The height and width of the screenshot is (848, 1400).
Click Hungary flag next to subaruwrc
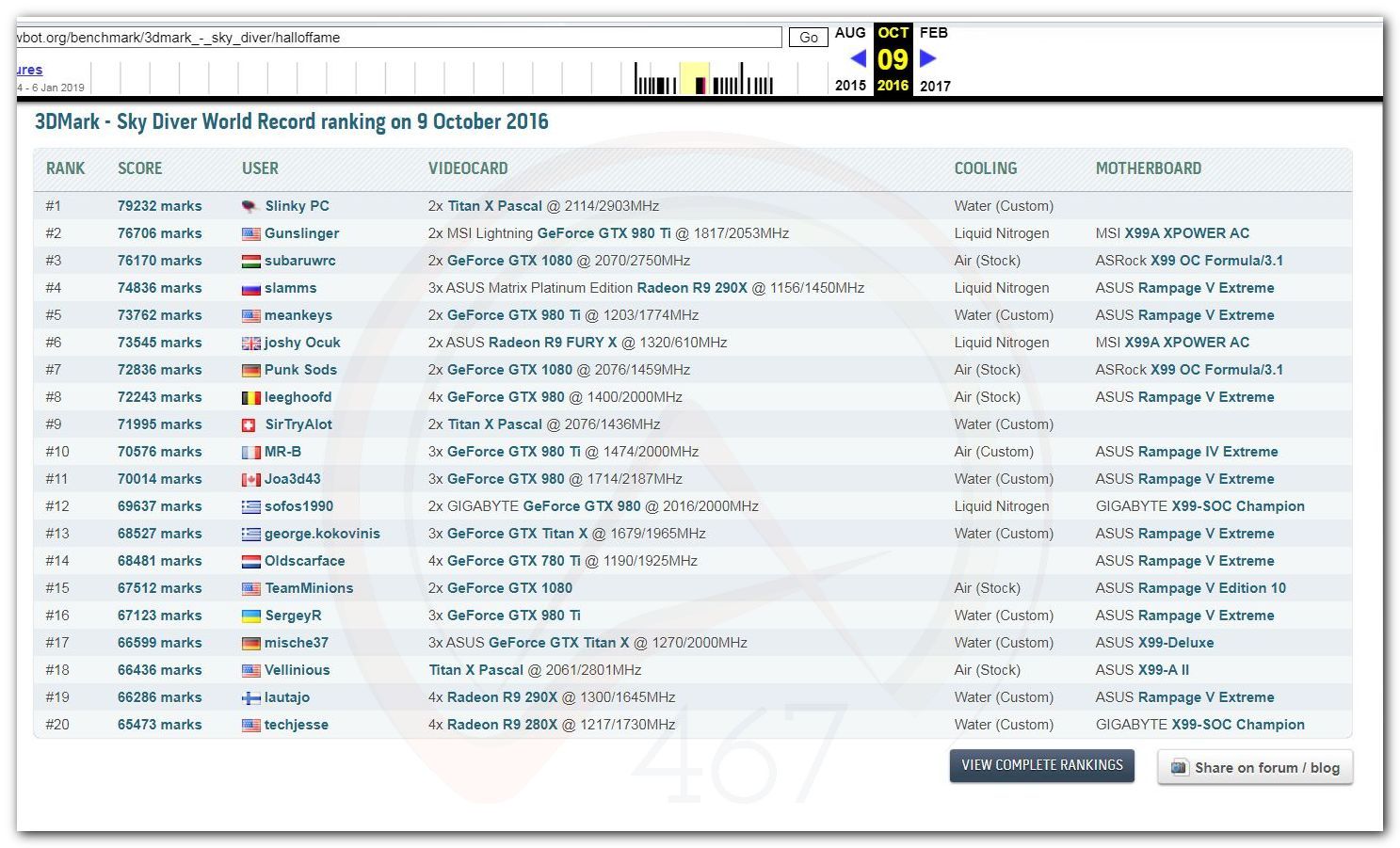pyautogui.click(x=250, y=261)
